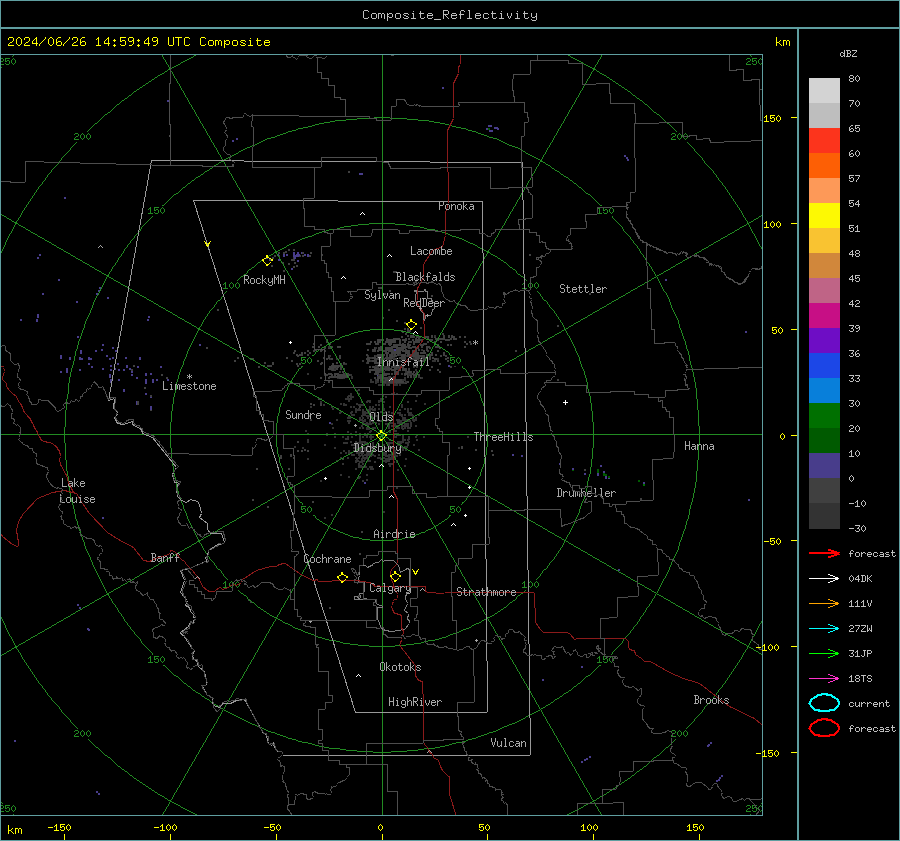Click legend dBZ value 57

point(854,179)
